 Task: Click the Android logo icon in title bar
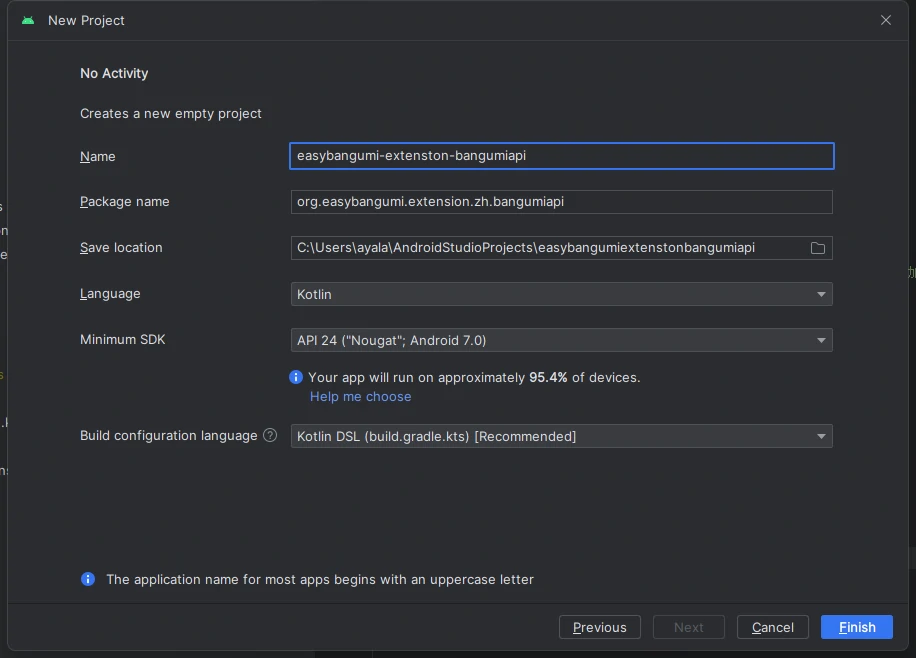pyautogui.click(x=28, y=20)
